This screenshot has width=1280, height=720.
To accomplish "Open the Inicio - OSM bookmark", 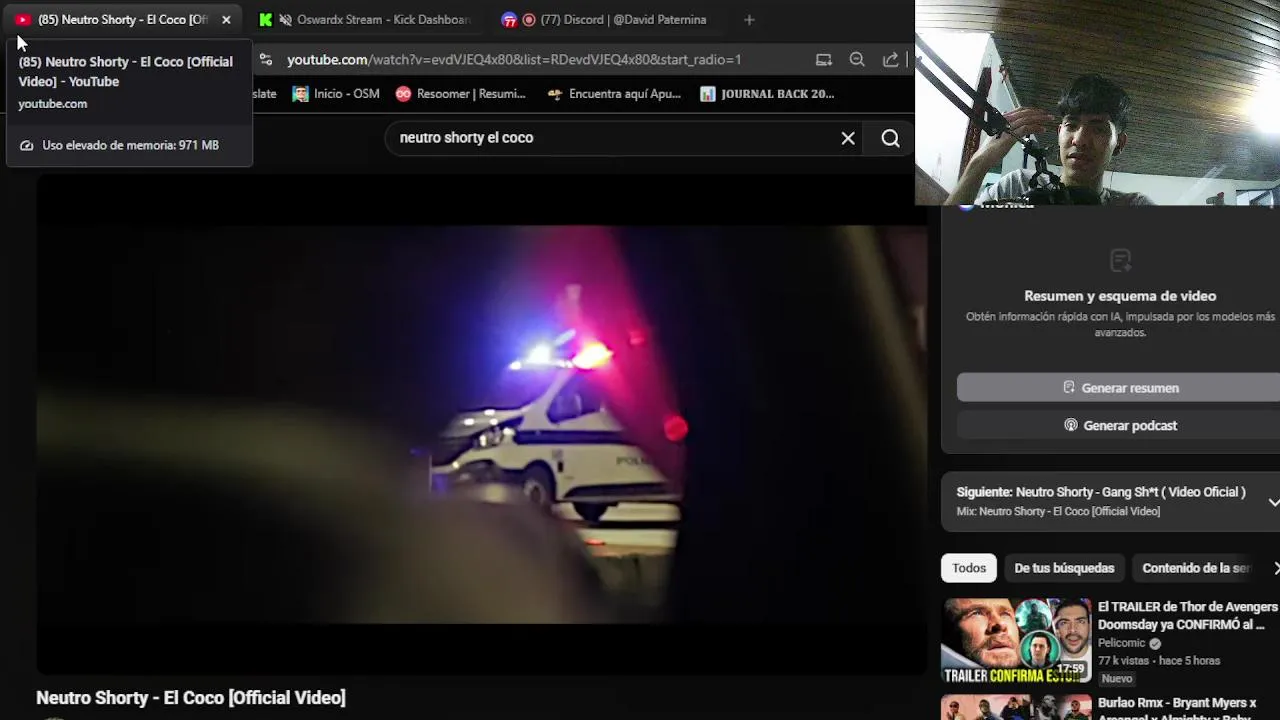I will (336, 94).
